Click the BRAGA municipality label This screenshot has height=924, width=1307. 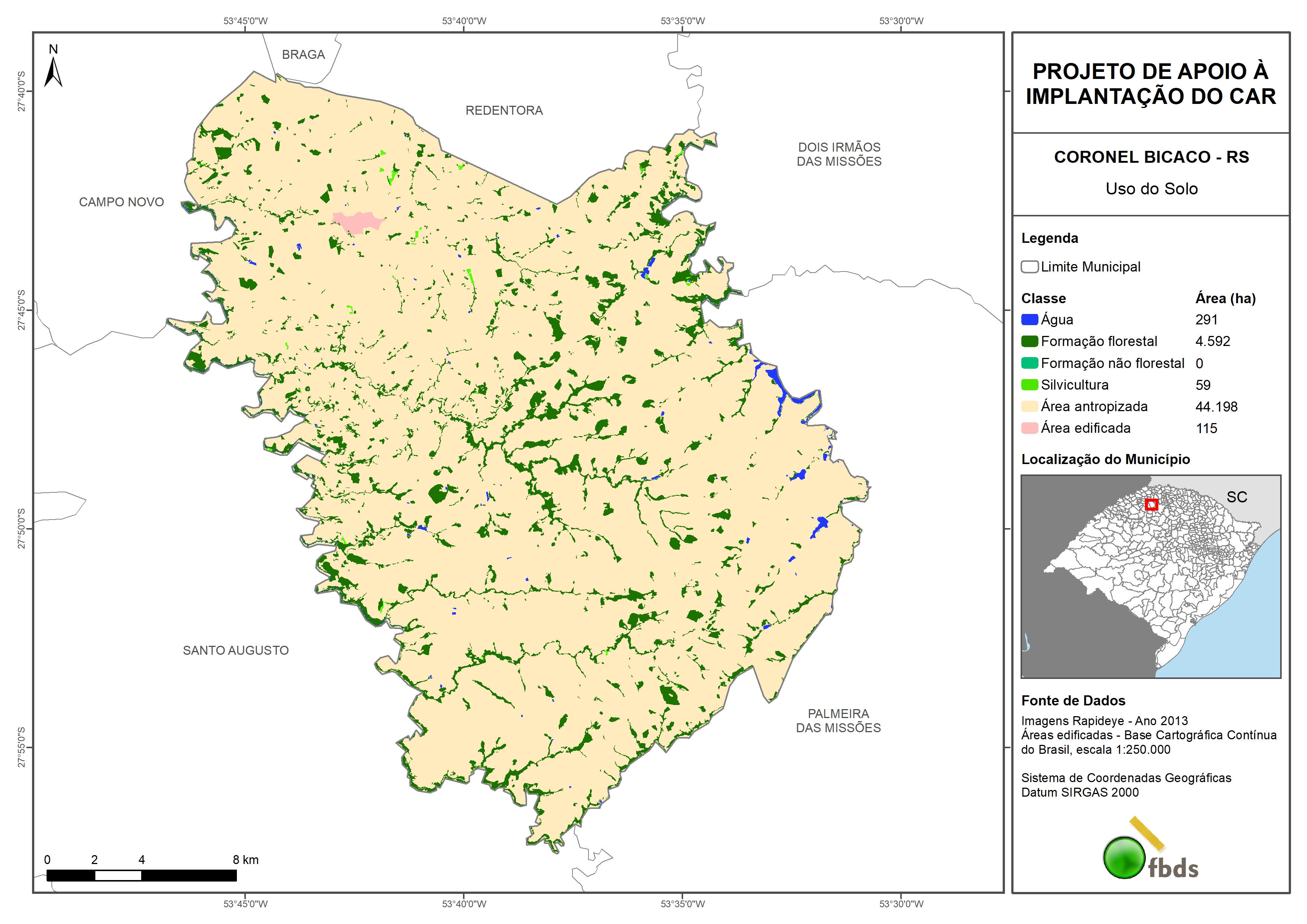(304, 55)
